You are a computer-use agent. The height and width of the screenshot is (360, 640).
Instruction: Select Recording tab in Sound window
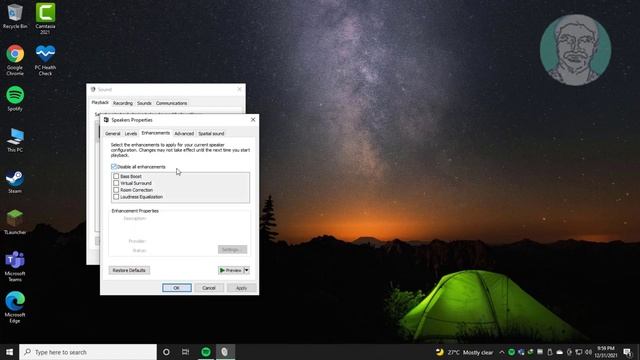click(123, 103)
